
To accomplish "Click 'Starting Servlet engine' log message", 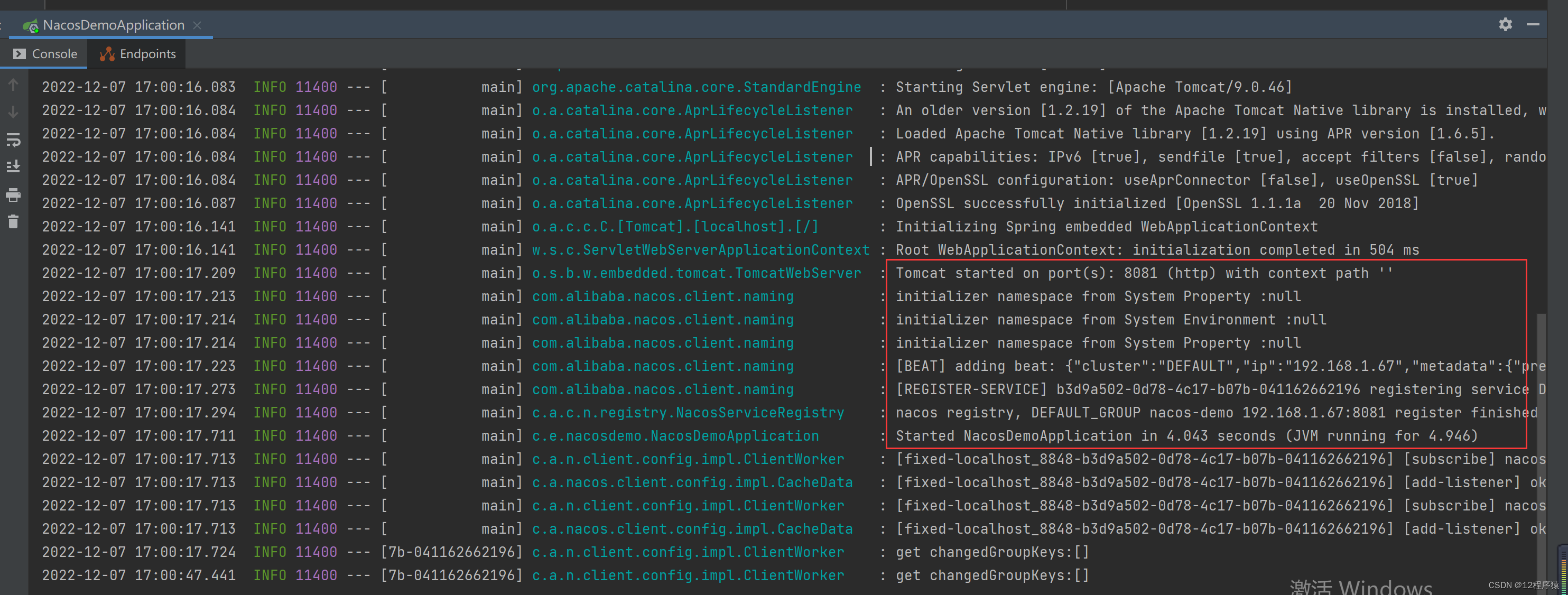I will tap(1094, 87).
